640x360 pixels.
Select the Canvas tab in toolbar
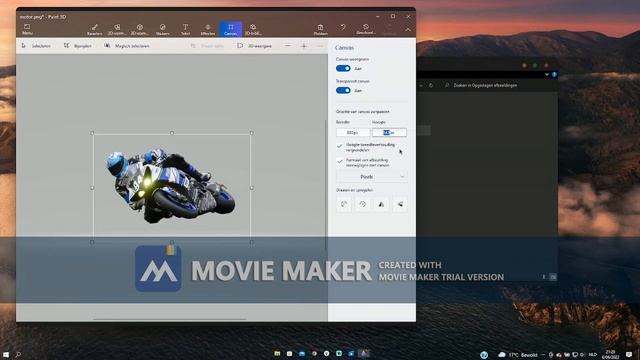[x=231, y=29]
